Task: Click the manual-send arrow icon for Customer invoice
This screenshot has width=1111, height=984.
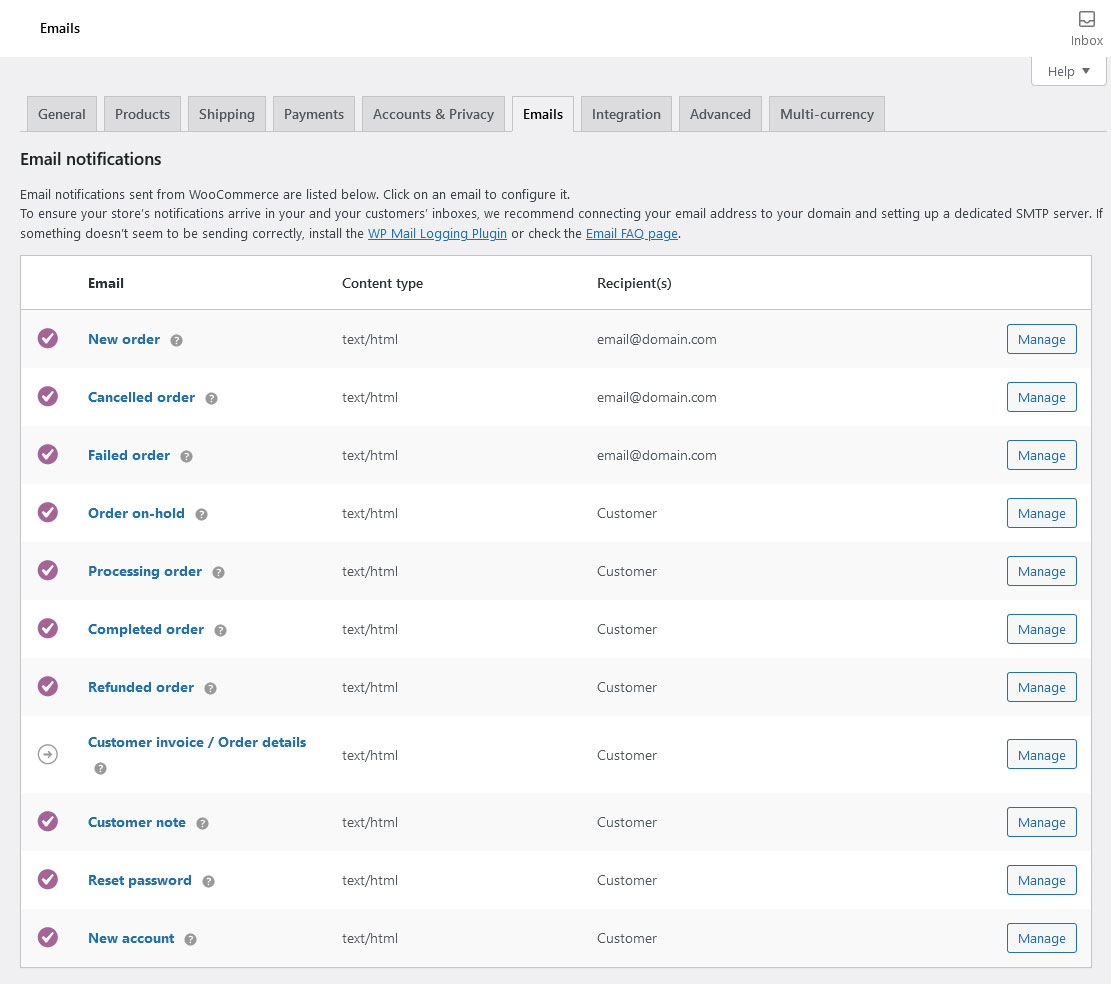Action: coord(47,754)
